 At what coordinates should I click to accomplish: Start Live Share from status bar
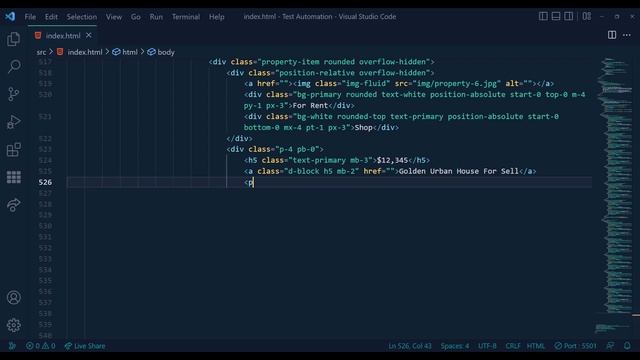[85, 346]
